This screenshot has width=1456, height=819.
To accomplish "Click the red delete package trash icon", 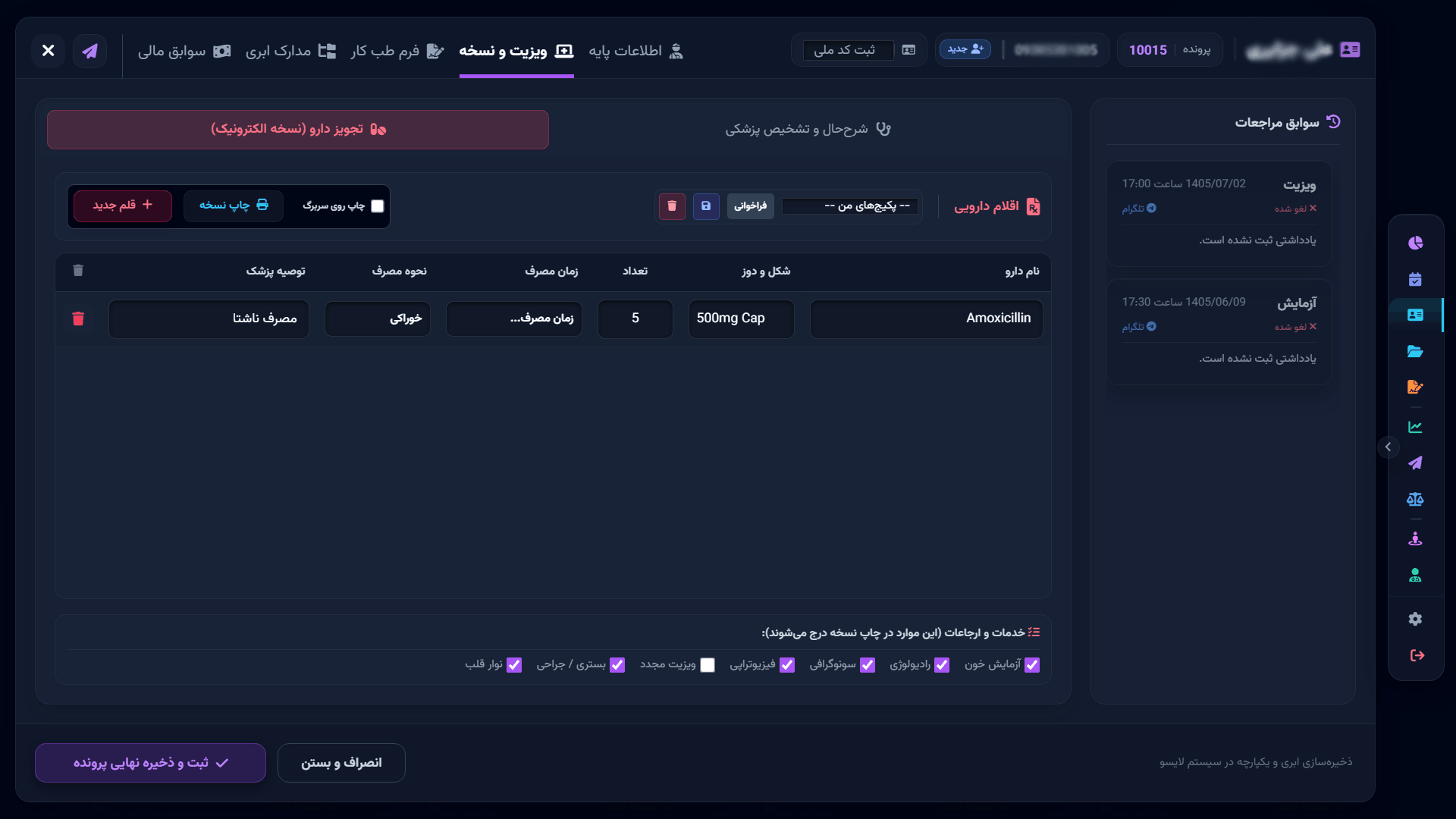I will (x=672, y=206).
